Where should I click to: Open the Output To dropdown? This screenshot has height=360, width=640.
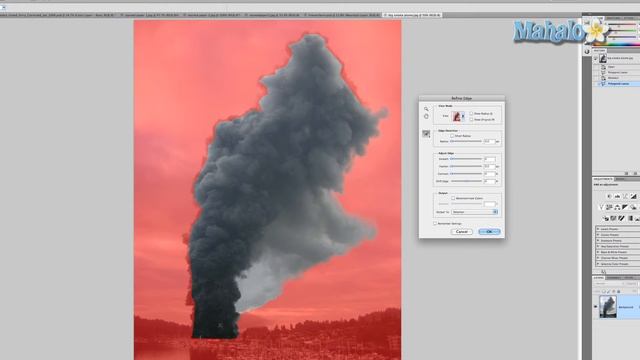pos(475,212)
